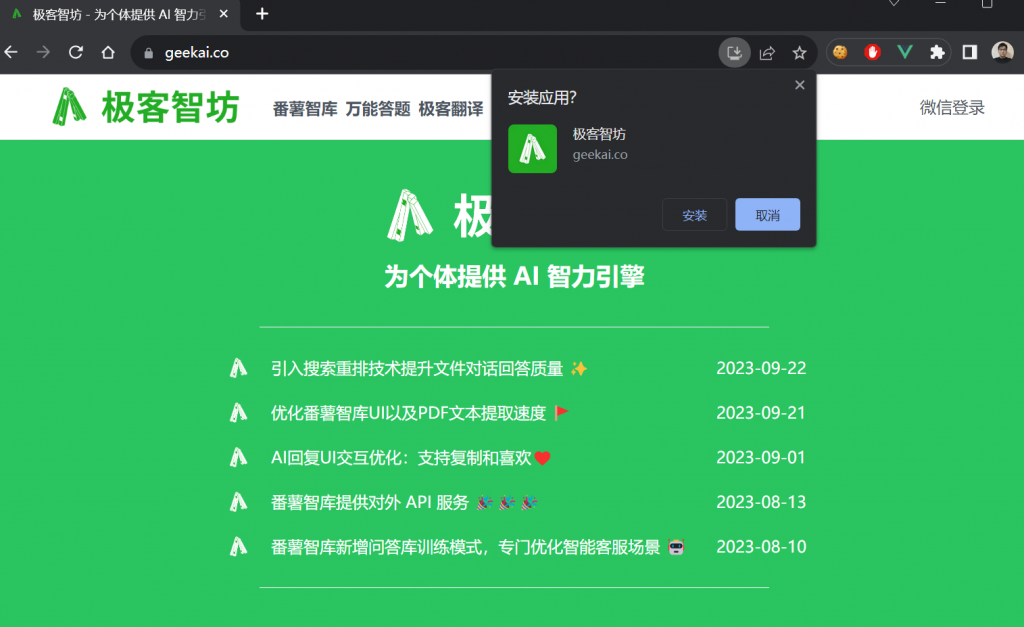Click the browser forward arrow

point(43,52)
